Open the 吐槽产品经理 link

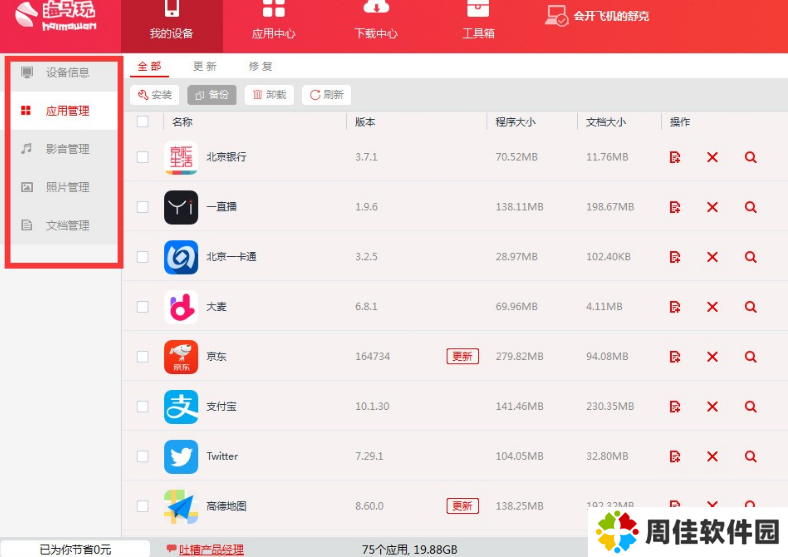pos(211,549)
